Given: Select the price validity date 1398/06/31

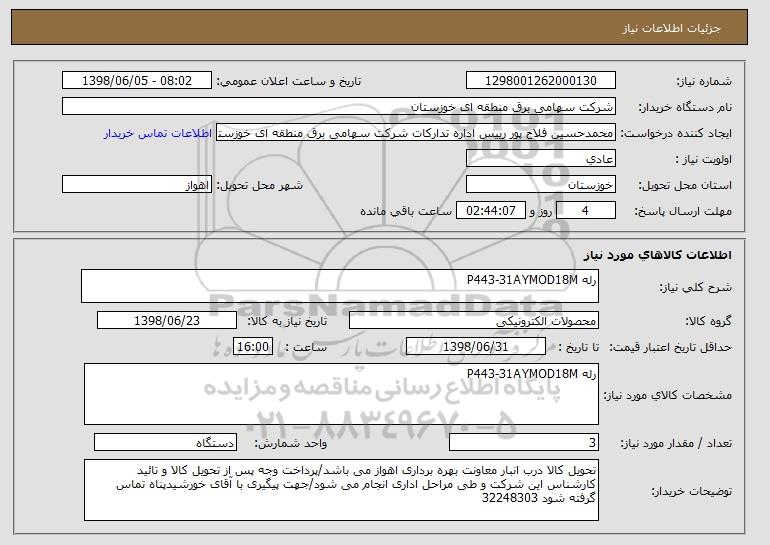Looking at the screenshot, I should point(476,347).
